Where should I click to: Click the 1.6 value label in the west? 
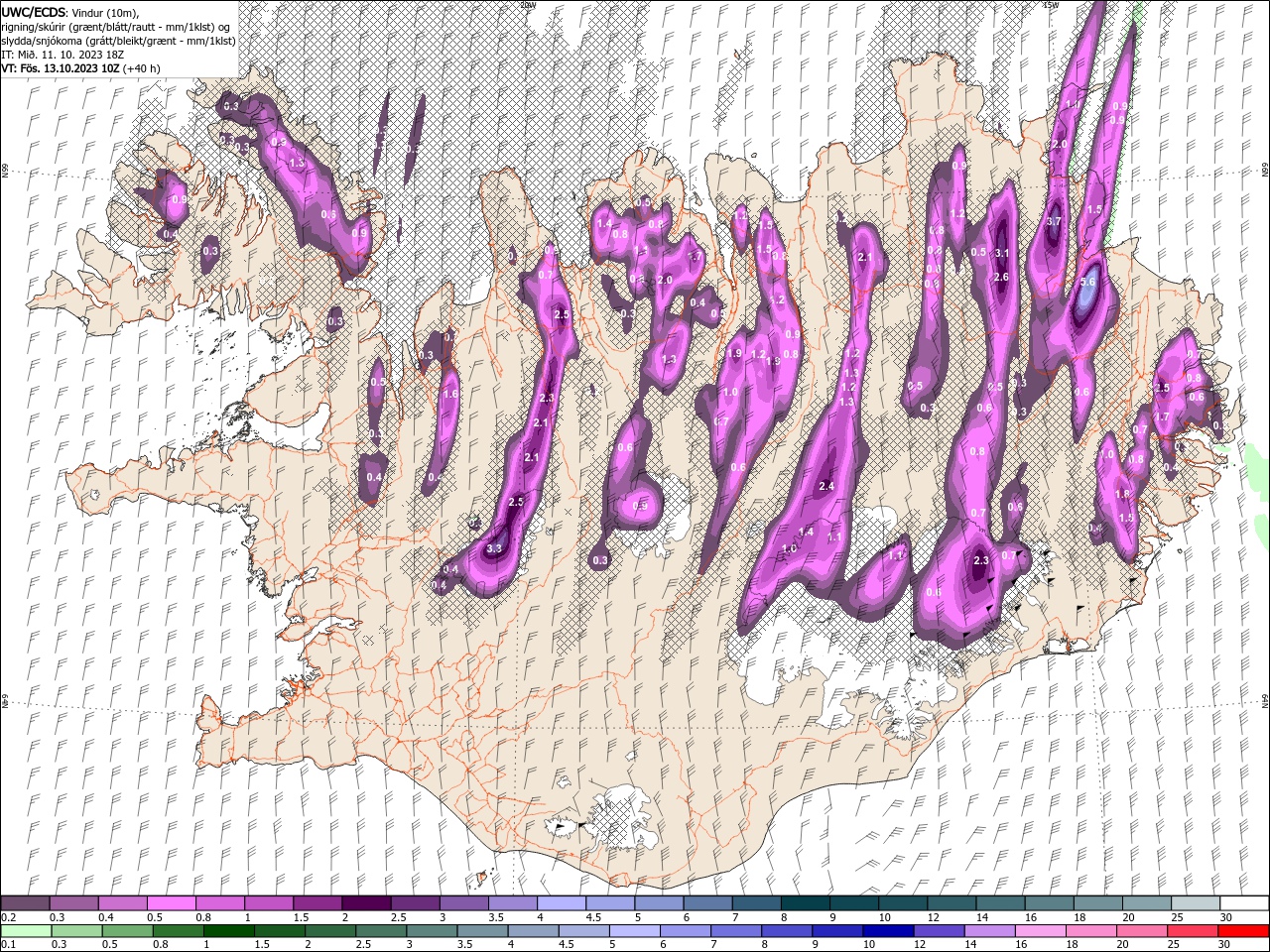point(450,394)
